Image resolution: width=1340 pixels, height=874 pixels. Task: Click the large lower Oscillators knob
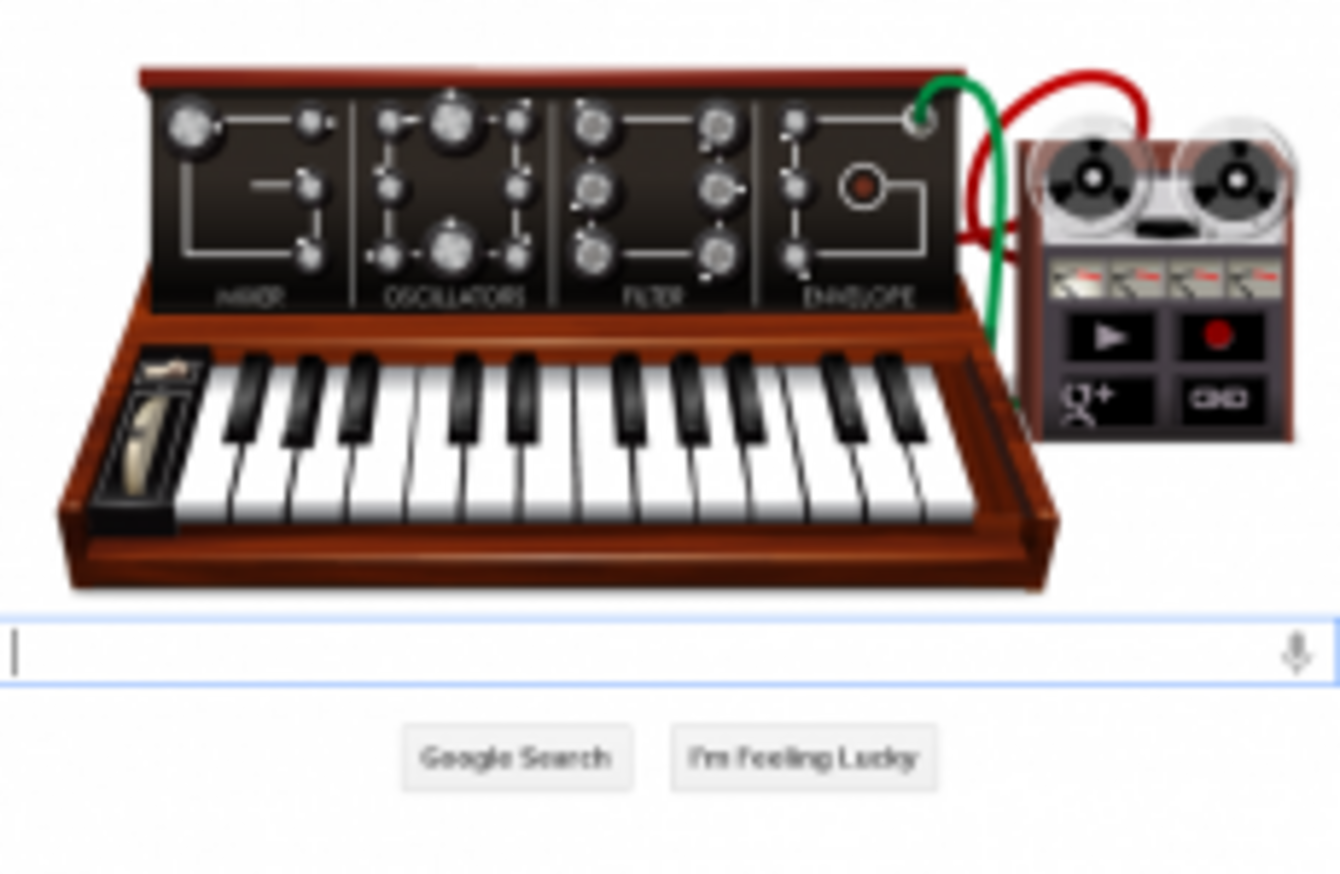[452, 248]
